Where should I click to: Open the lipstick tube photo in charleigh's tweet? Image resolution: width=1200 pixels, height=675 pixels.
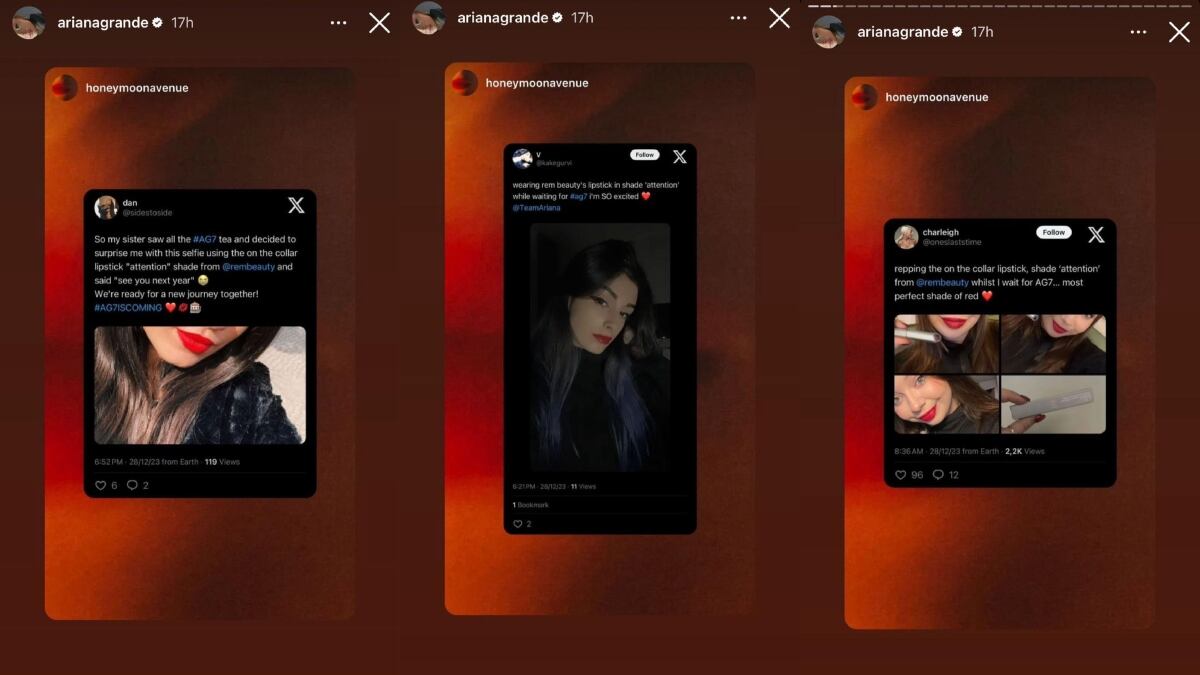[x=1053, y=404]
